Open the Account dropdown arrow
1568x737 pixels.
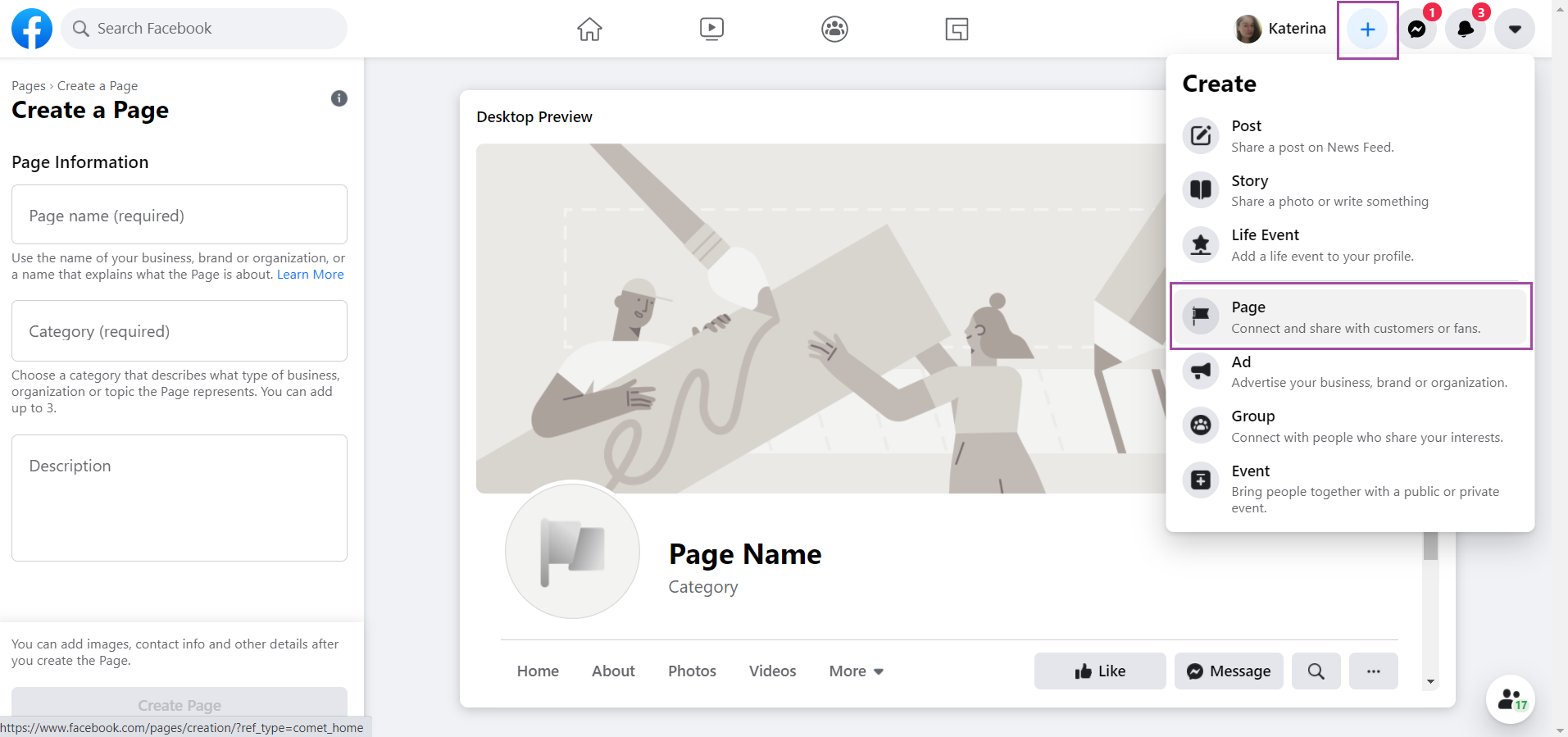pos(1515,30)
